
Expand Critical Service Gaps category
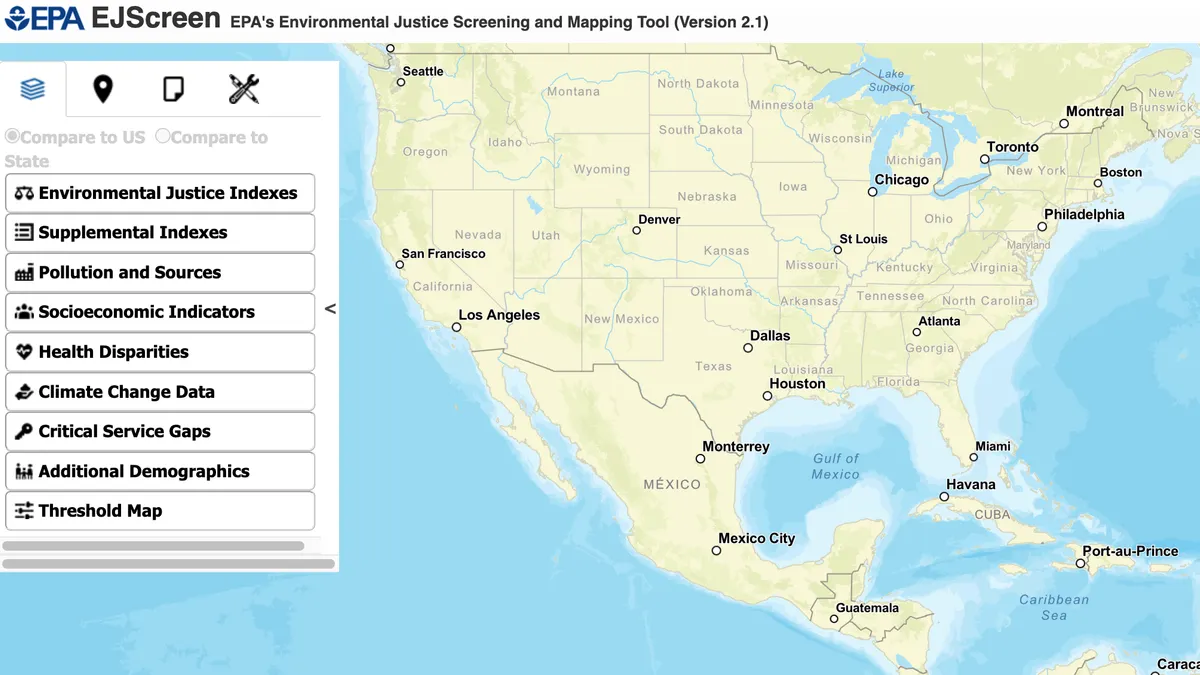[x=160, y=431]
